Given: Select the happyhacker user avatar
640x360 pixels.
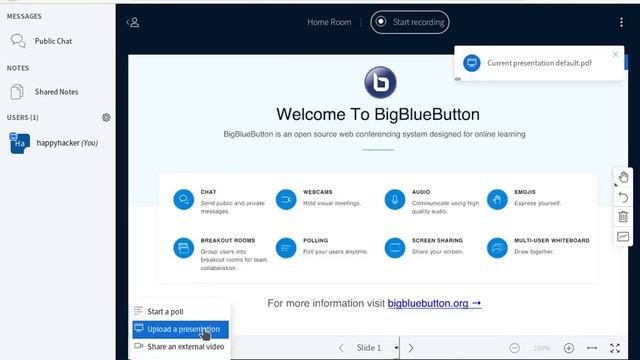Looking at the screenshot, I should pyautogui.click(x=20, y=143).
